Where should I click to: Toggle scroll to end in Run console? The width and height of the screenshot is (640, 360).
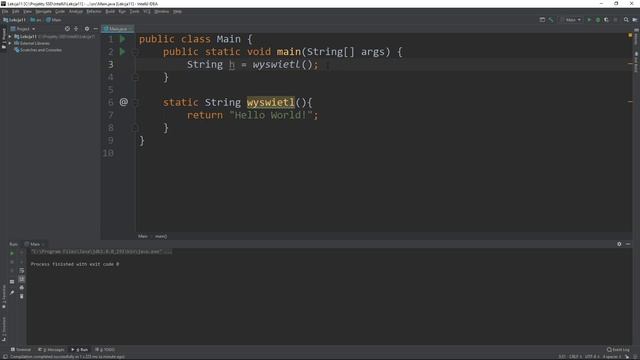coord(22,279)
